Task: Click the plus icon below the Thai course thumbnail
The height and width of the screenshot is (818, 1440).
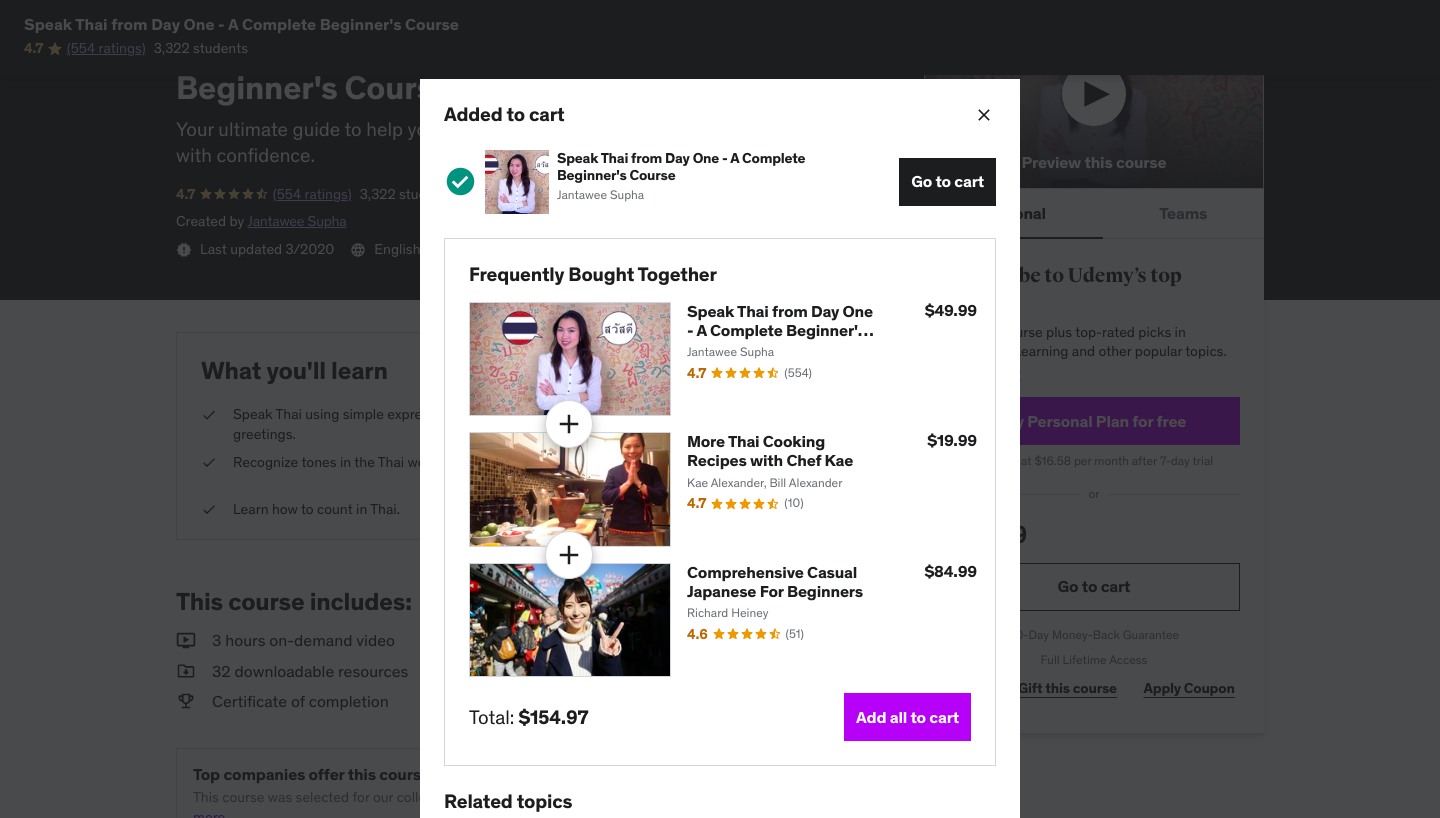Action: tap(569, 424)
